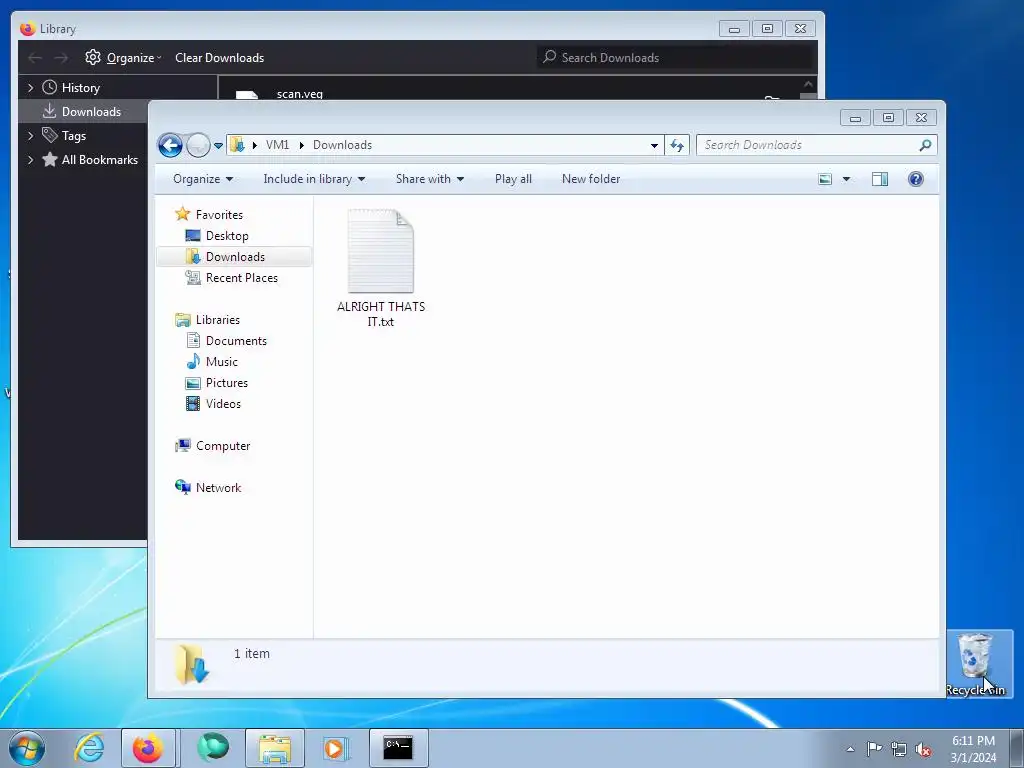
Task: Open the green globe browser taskbar icon
Action: click(213, 748)
